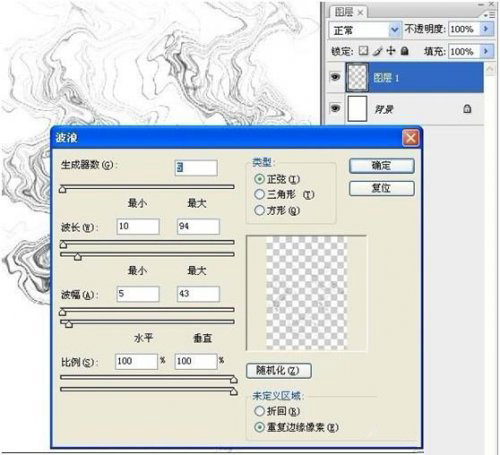Click the wave filter preview image

pyautogui.click(x=306, y=293)
